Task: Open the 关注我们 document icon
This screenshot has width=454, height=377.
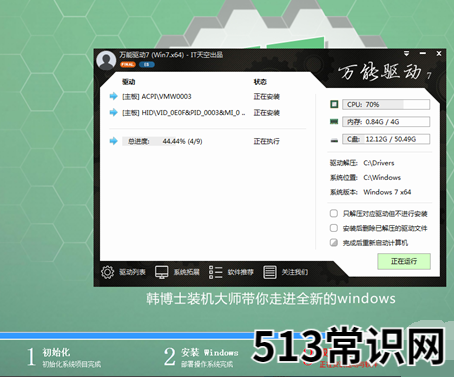Action: click(270, 272)
